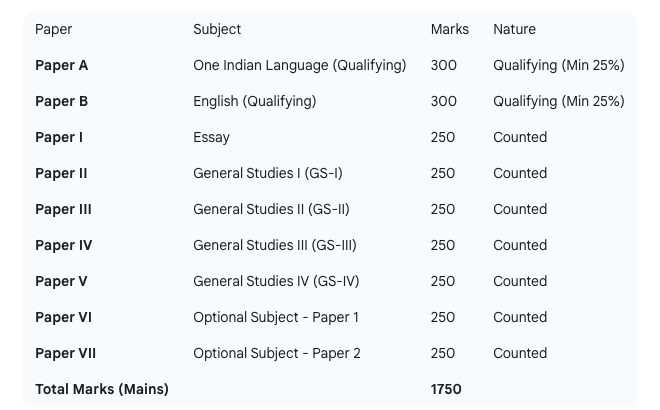This screenshot has height=410, width=660.
Task: Select "General Studies III (GS-III)" cell
Action: (274, 246)
